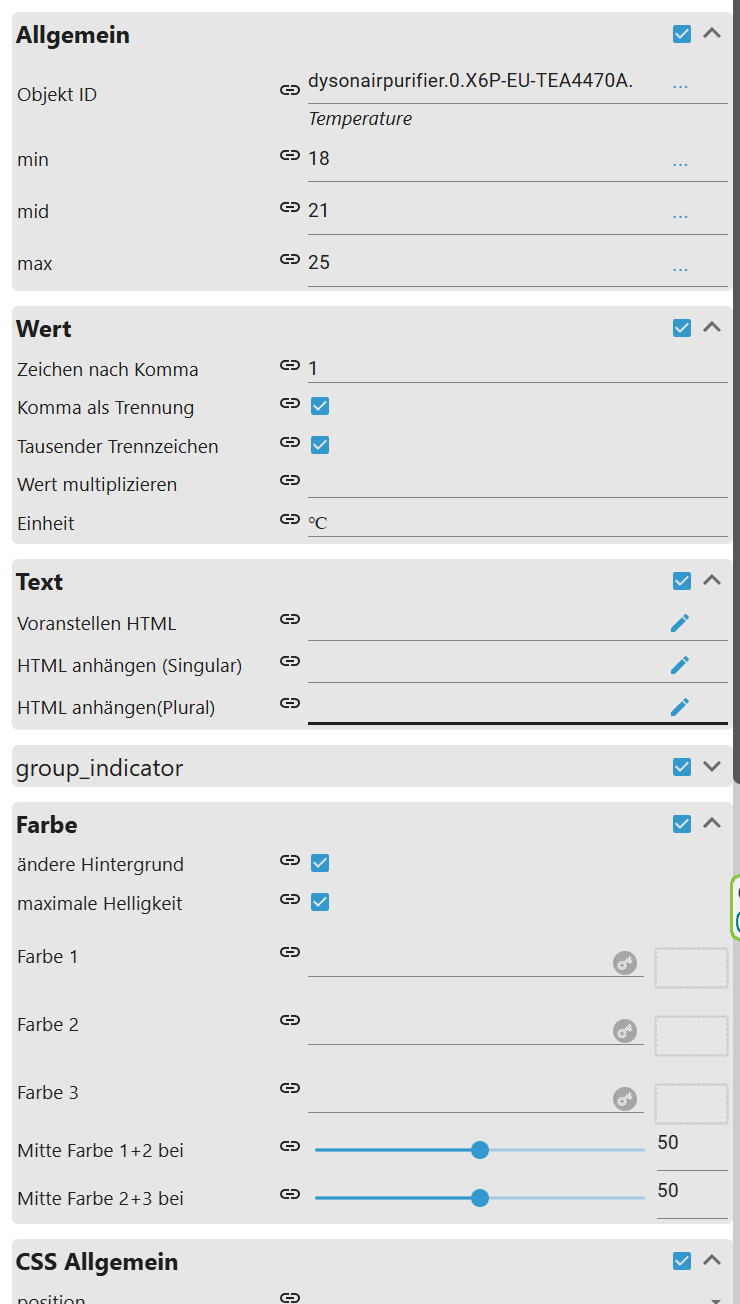Open editor for HTML anhängen(Plural)
Image resolution: width=740 pixels, height=1304 pixels.
680,707
